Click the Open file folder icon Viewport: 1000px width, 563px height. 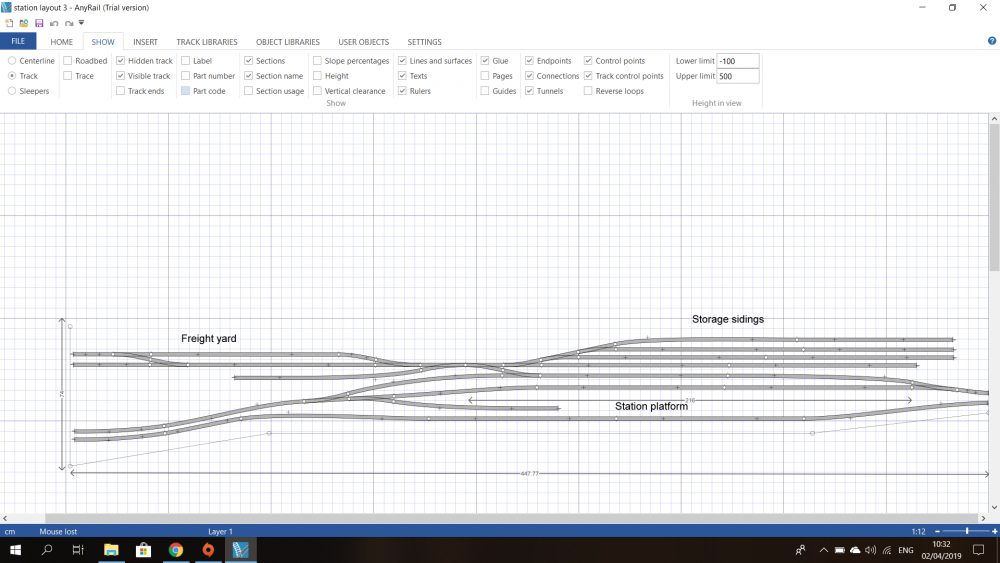point(24,23)
